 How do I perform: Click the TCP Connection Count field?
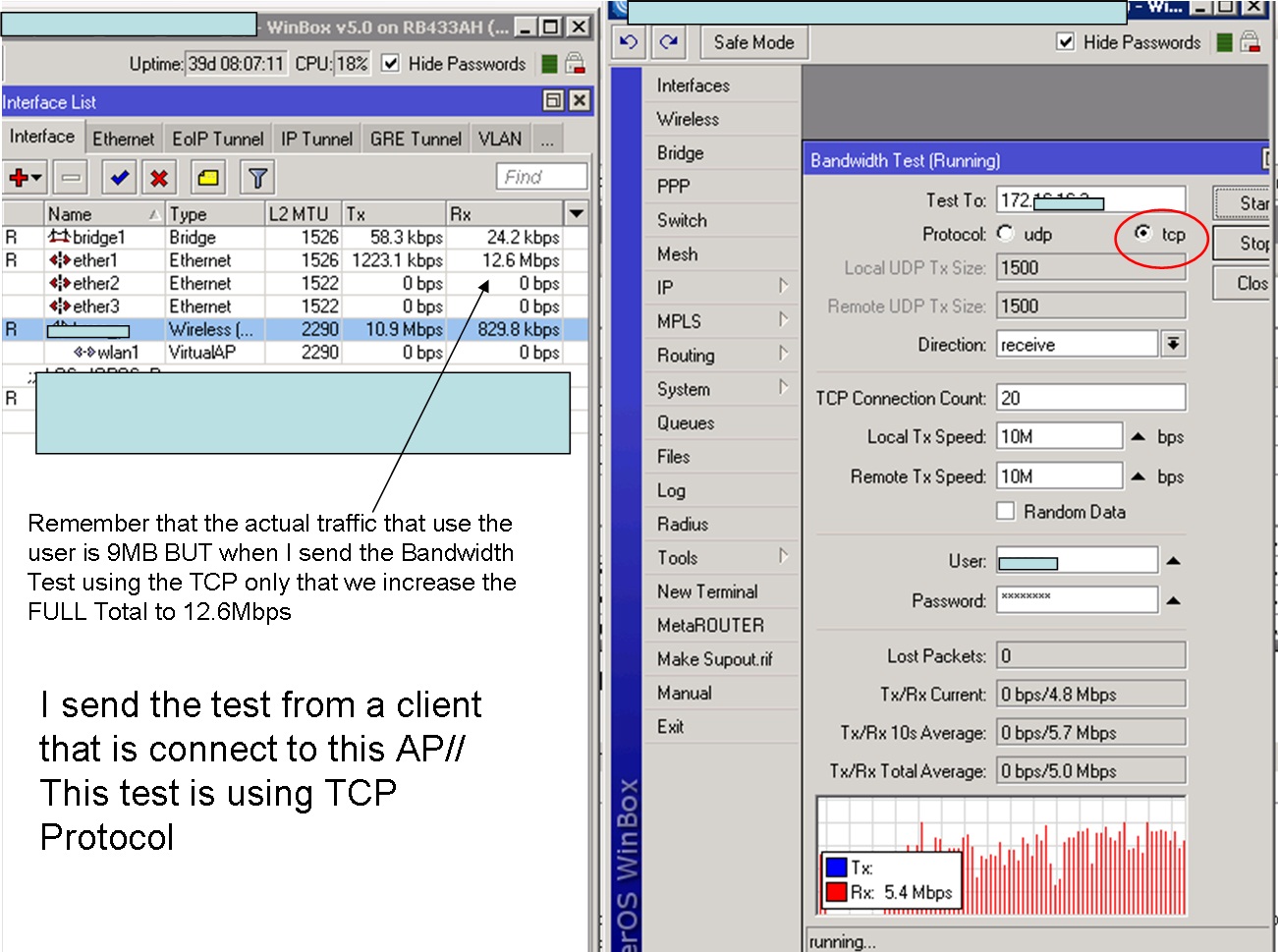pyautogui.click(x=1090, y=398)
